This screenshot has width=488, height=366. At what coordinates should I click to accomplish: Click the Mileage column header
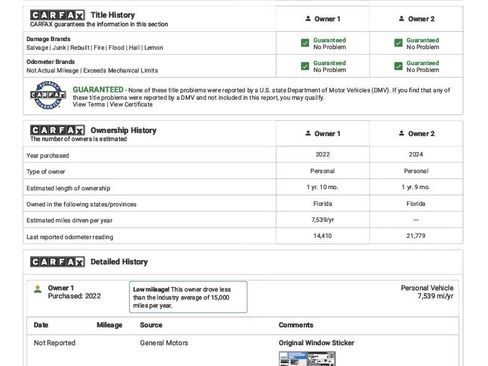pyautogui.click(x=109, y=325)
